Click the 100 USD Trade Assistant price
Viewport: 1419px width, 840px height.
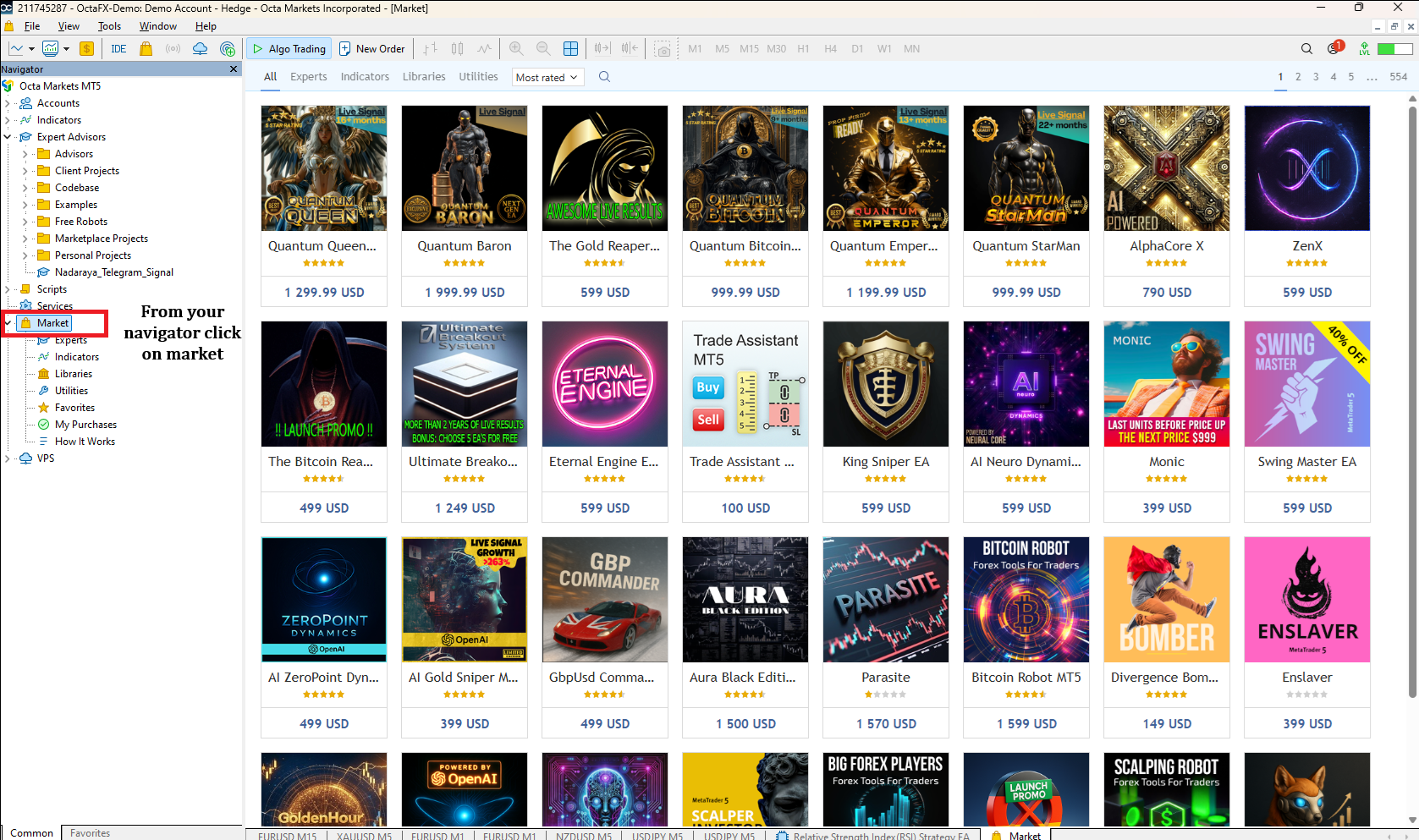tap(745, 508)
